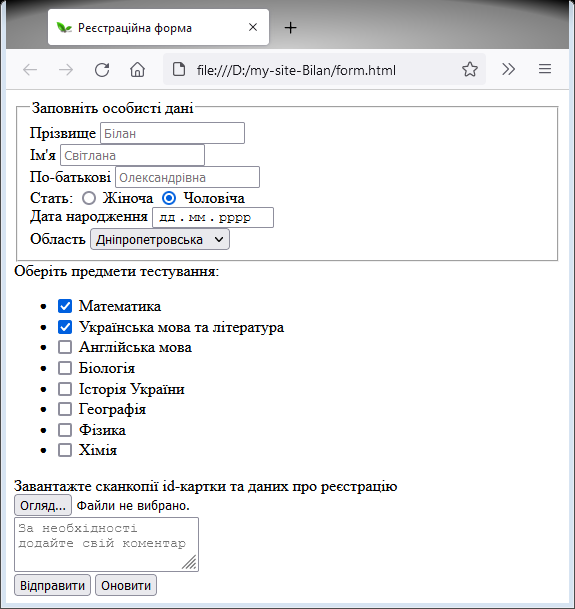Viewport: 575px width, 609px height.
Task: Click the Заповніть особисті дані legend
Action: pos(112,108)
